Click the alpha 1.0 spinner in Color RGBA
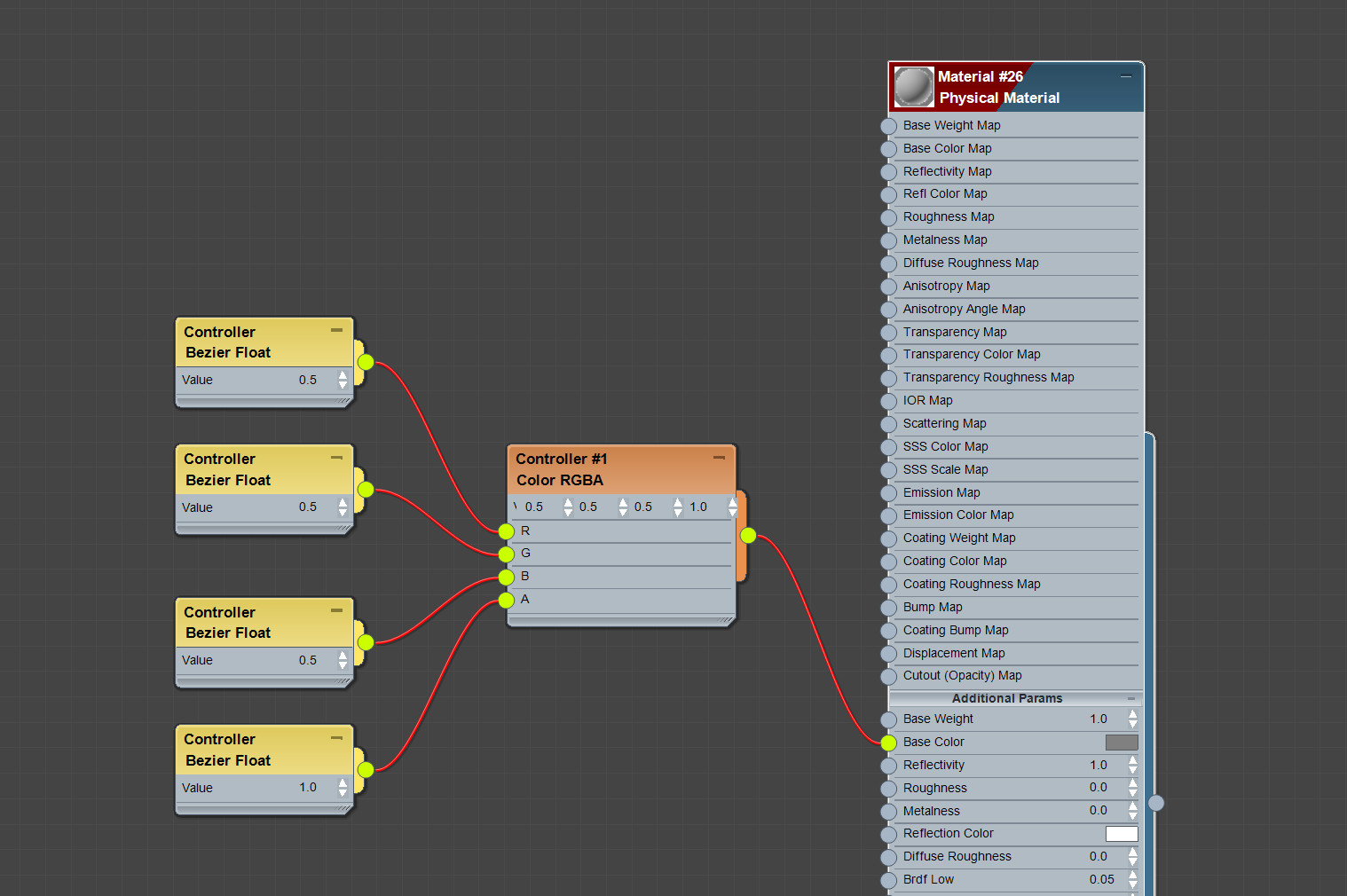1347x896 pixels. click(733, 507)
